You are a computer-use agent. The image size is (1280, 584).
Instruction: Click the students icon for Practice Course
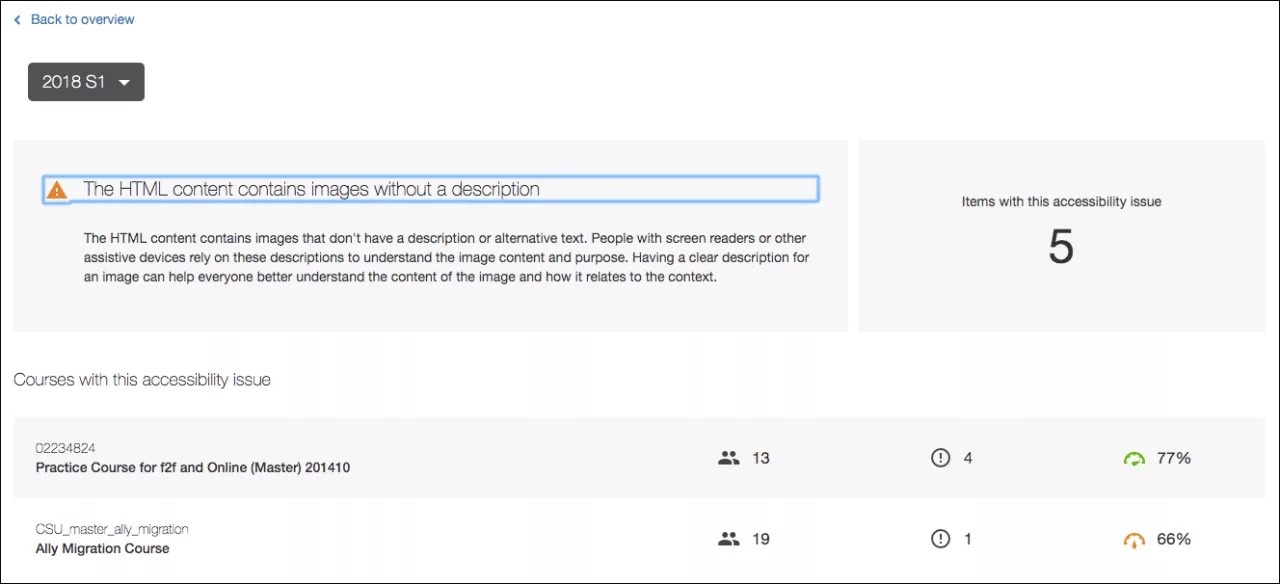coord(728,458)
